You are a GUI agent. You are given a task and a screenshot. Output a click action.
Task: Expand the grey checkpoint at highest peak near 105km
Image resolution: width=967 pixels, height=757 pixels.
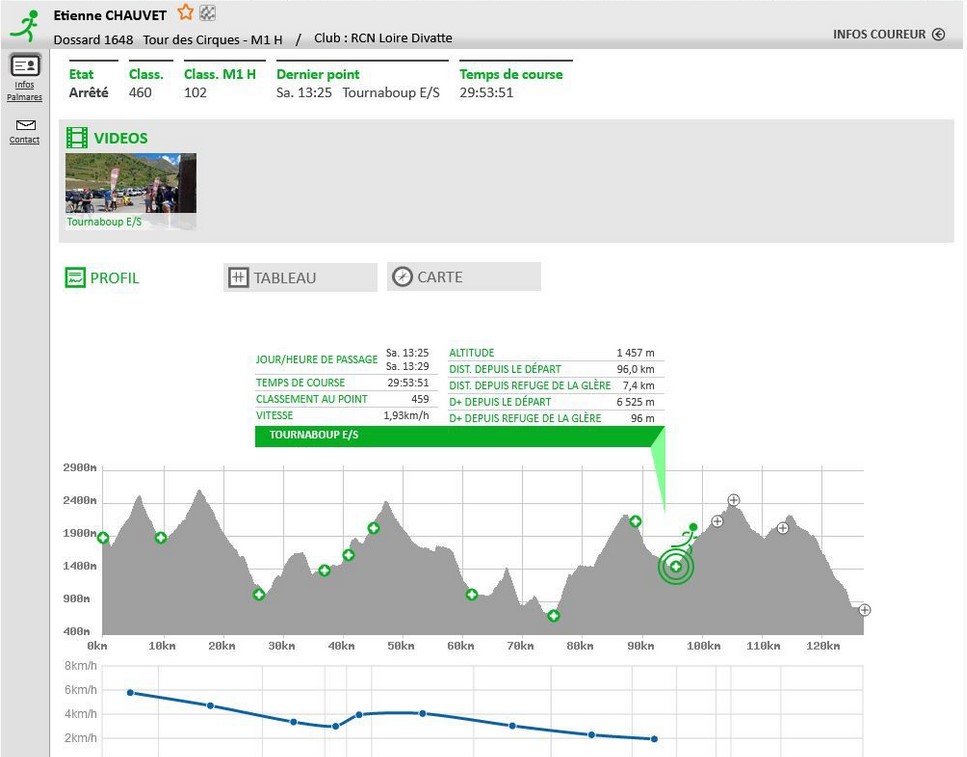click(x=733, y=500)
